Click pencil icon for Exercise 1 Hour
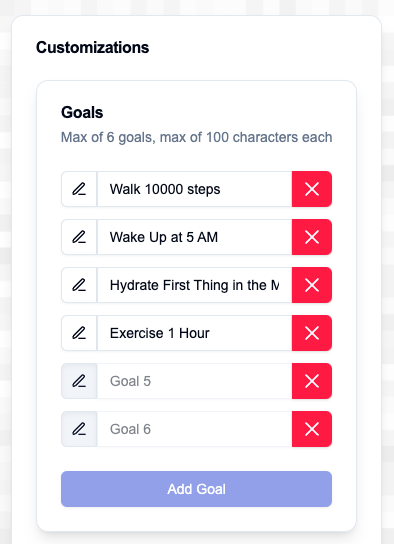The image size is (394, 544). point(79,333)
